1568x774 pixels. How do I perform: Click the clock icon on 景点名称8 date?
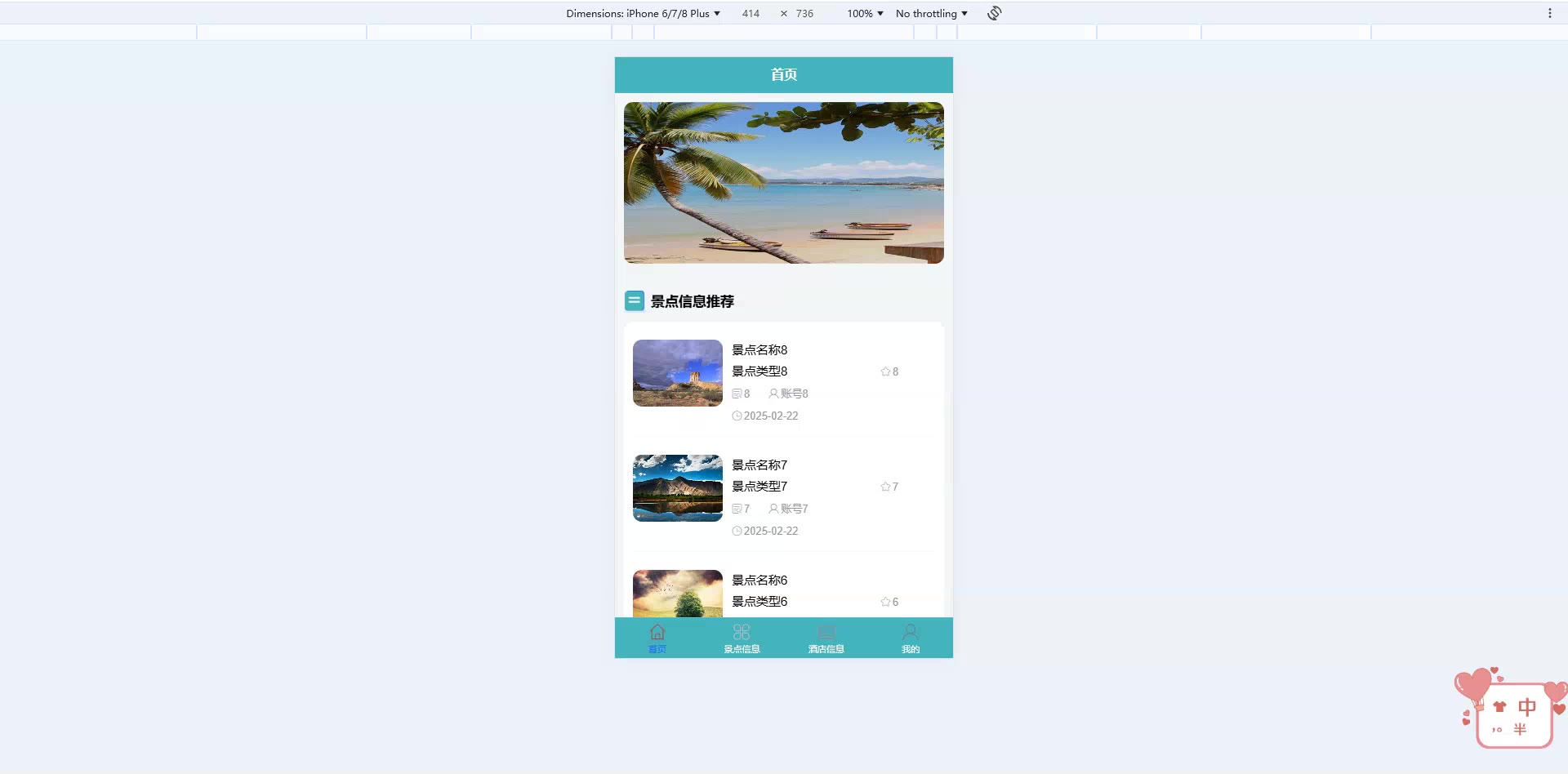737,416
